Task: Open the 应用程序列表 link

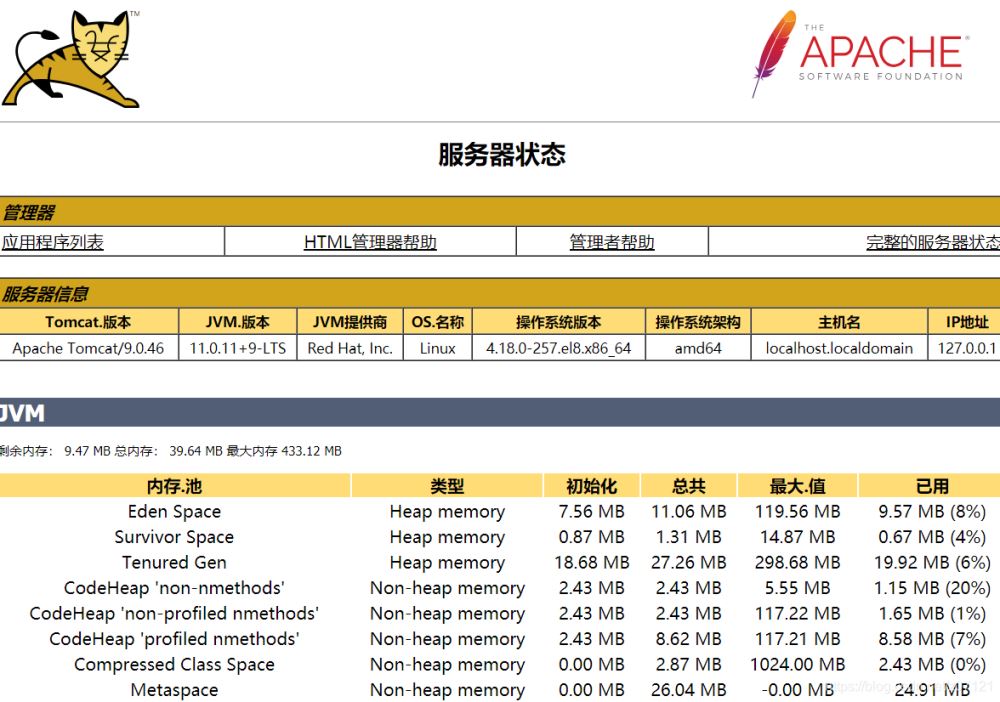Action: pyautogui.click(x=52, y=242)
